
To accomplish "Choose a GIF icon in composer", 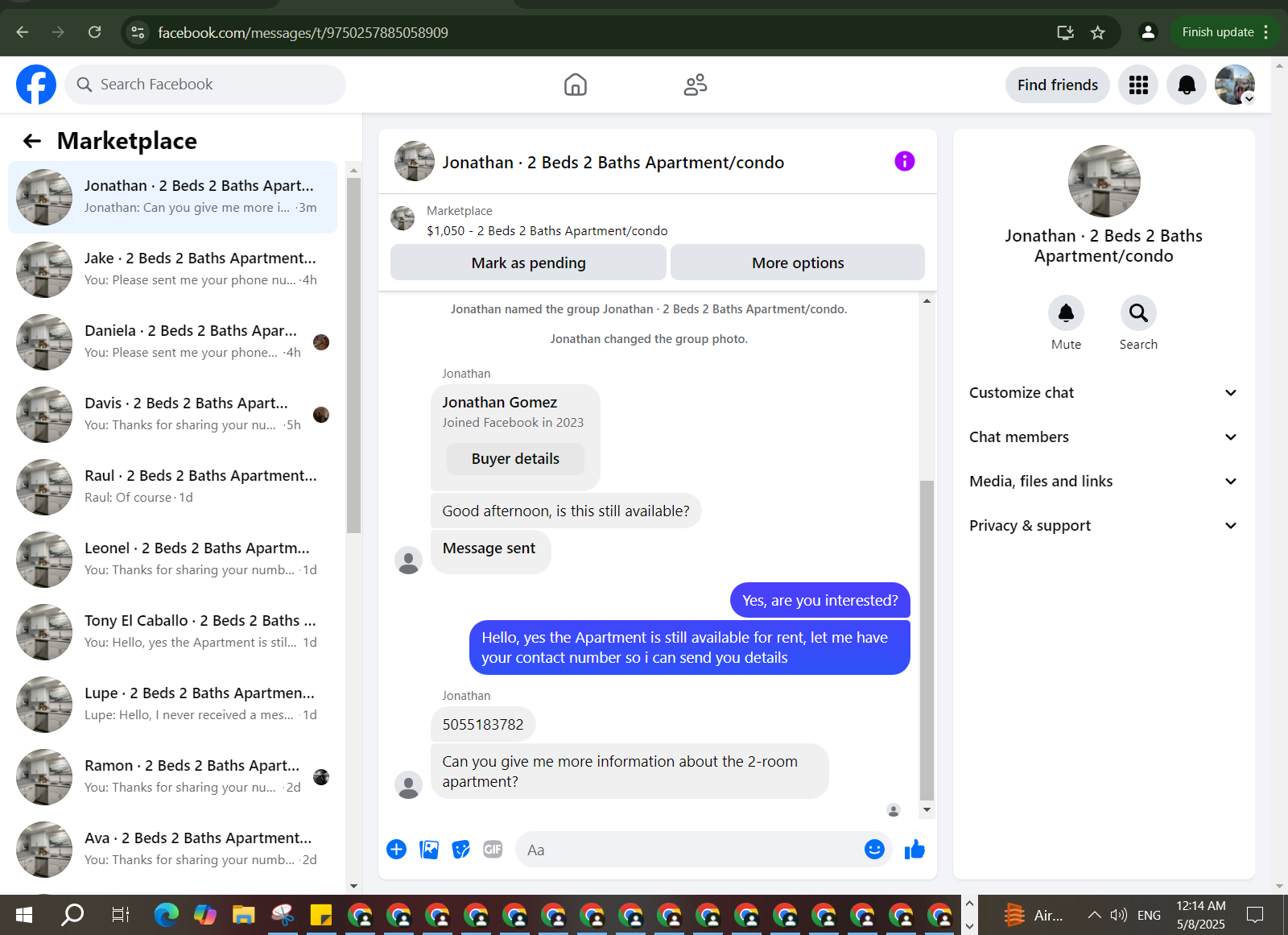I will click(x=493, y=850).
